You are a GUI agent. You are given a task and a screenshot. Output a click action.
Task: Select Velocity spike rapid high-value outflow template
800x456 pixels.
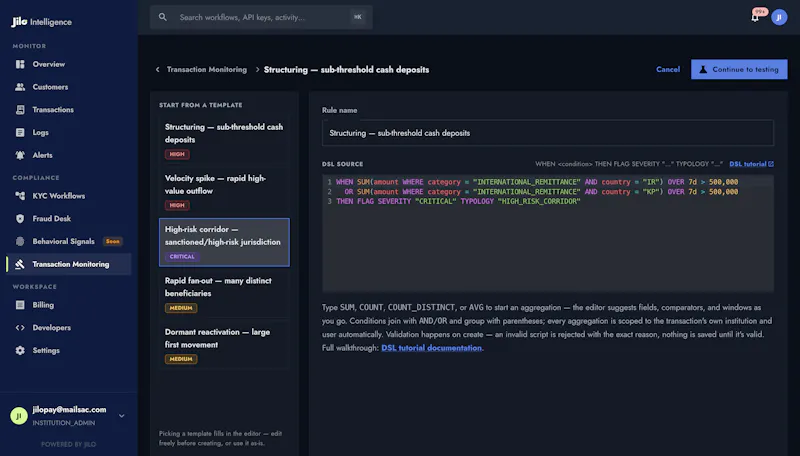[224, 191]
